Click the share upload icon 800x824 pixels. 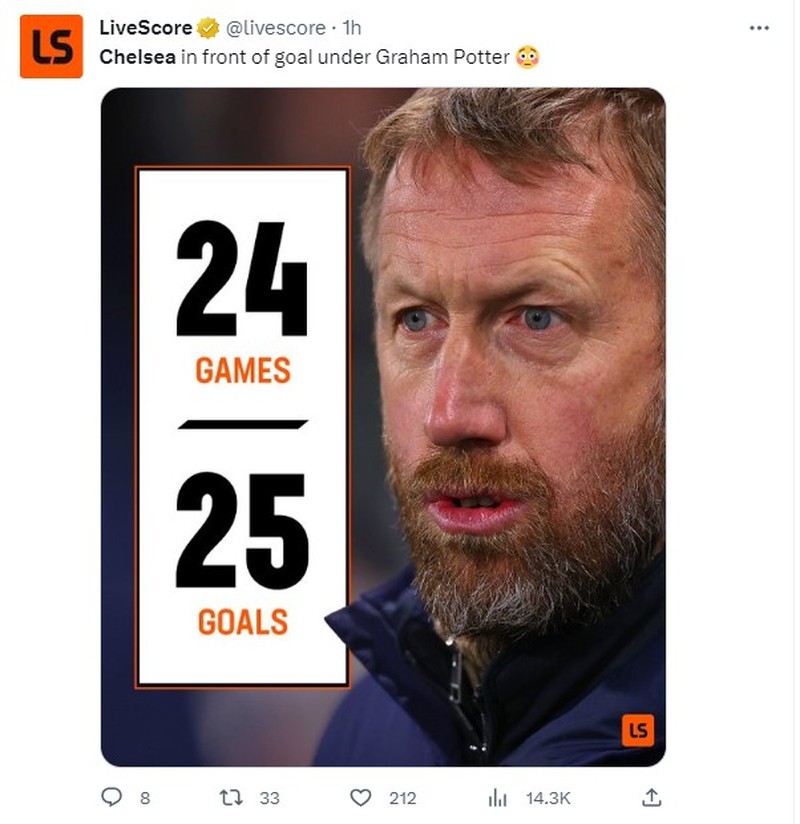[x=651, y=797]
